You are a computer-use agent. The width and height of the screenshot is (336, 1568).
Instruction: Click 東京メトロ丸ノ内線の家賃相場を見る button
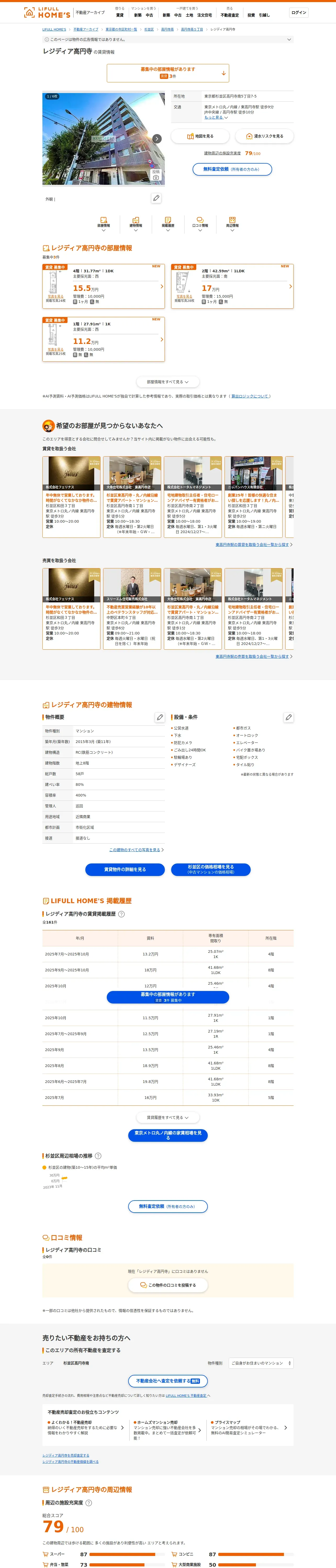pos(168,1135)
